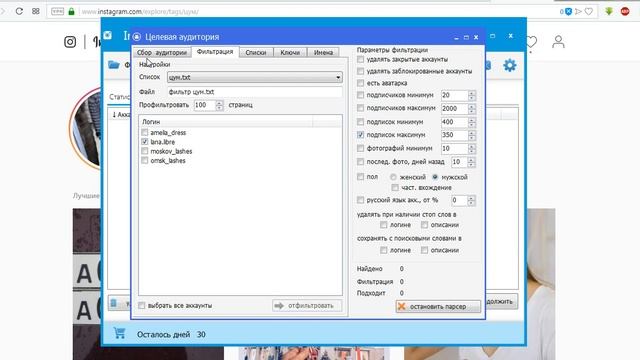
Task: Click the отфильтровать button
Action: point(307,305)
